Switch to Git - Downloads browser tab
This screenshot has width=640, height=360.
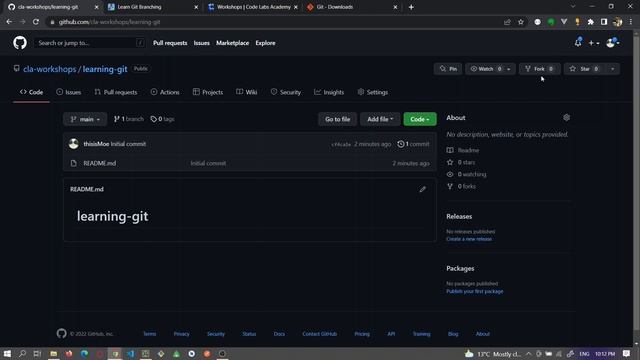click(351, 7)
